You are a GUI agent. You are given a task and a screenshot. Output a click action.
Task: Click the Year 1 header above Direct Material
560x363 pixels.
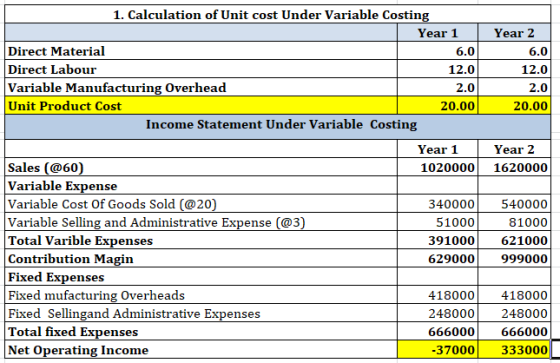438,33
